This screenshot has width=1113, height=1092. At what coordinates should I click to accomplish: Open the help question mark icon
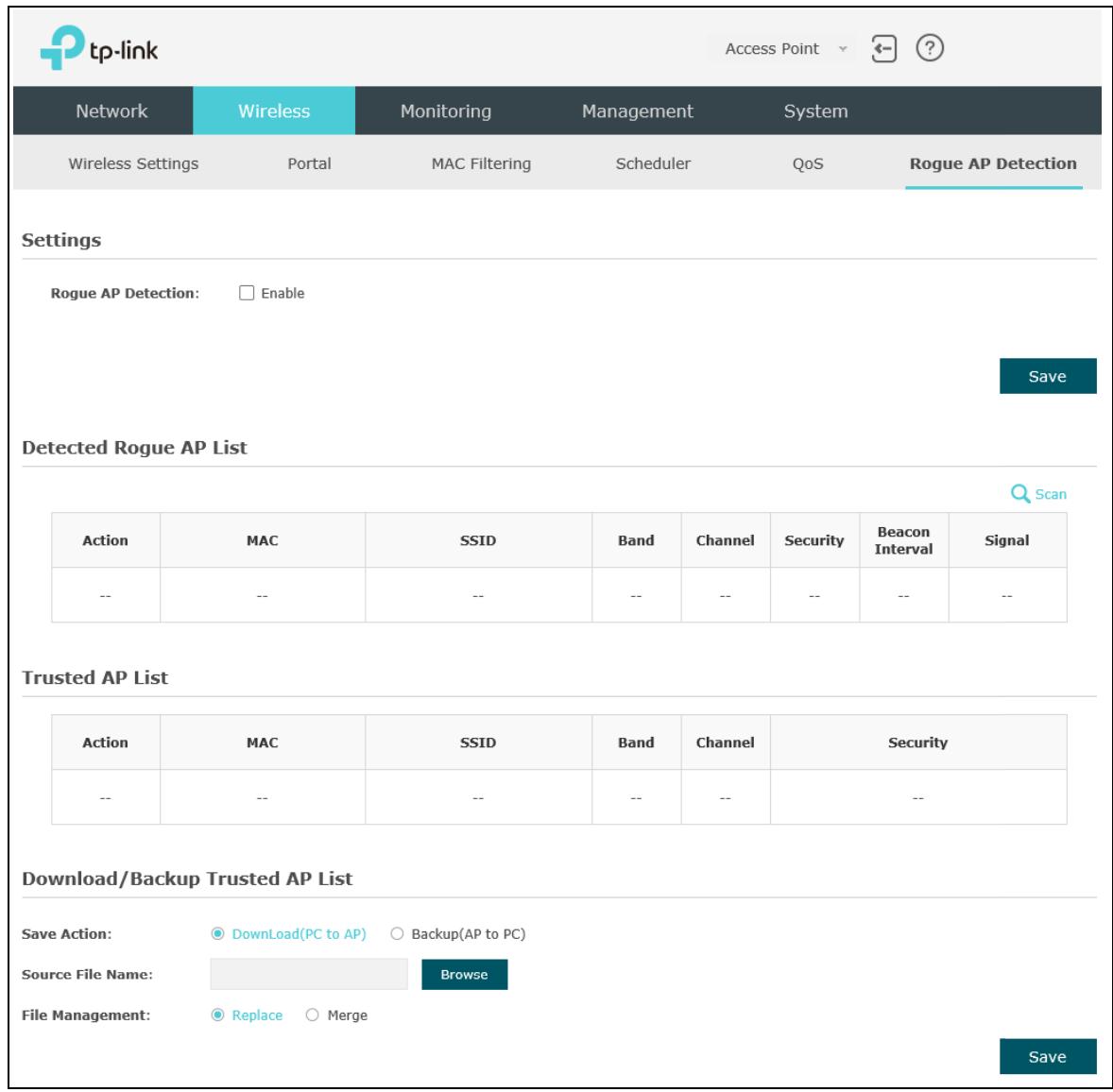[929, 48]
